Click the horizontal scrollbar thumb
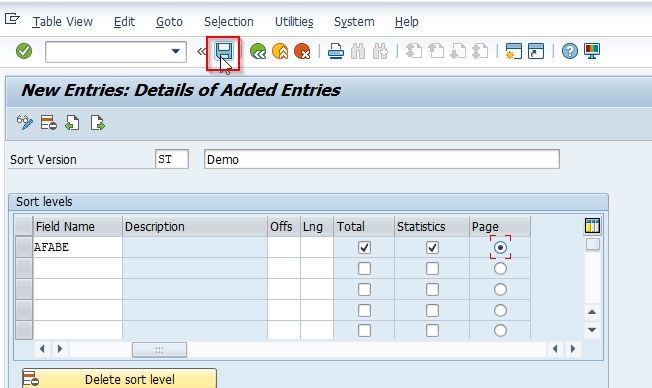This screenshot has width=652, height=388. (x=159, y=350)
